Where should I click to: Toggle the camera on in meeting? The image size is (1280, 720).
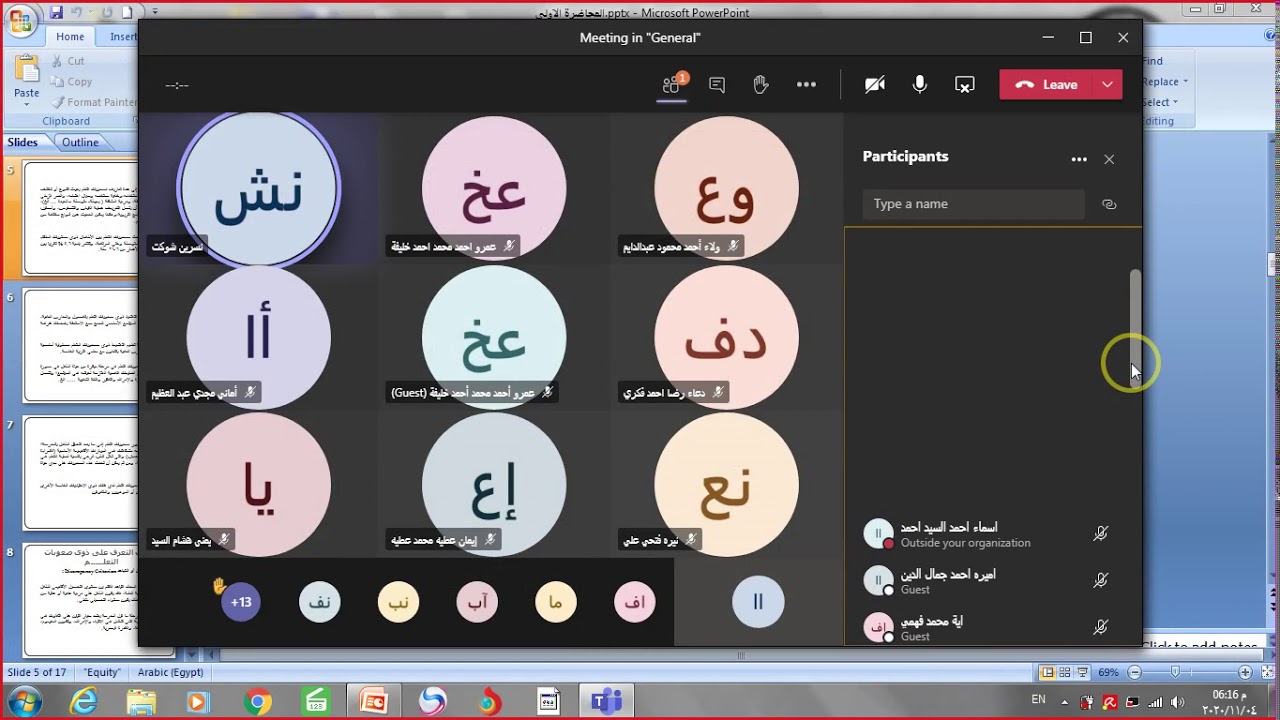[x=875, y=85]
